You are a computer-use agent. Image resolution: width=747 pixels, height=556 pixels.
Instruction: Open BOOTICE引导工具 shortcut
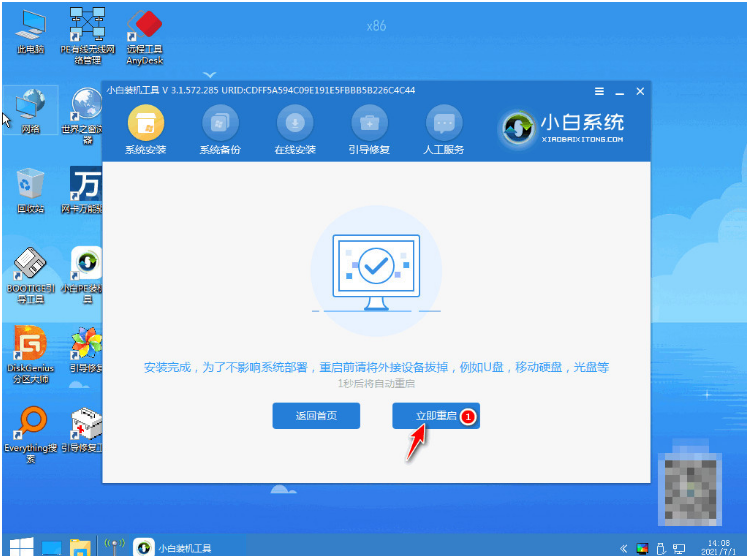(x=30, y=275)
